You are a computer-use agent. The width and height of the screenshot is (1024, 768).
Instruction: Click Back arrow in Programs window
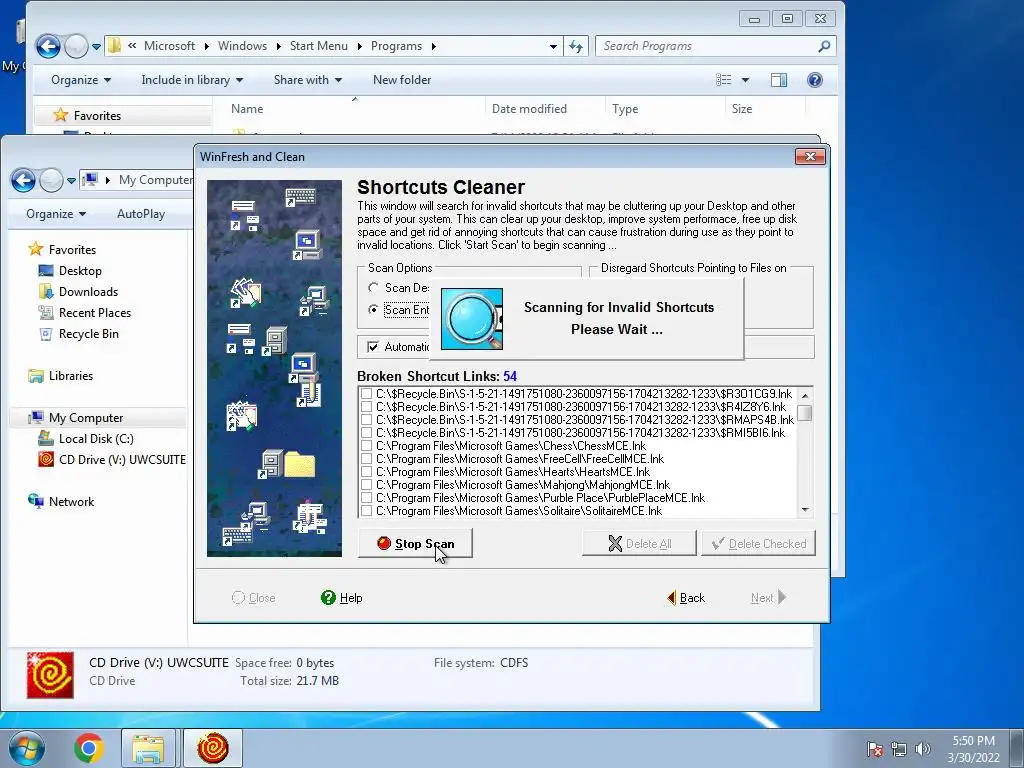[48, 46]
